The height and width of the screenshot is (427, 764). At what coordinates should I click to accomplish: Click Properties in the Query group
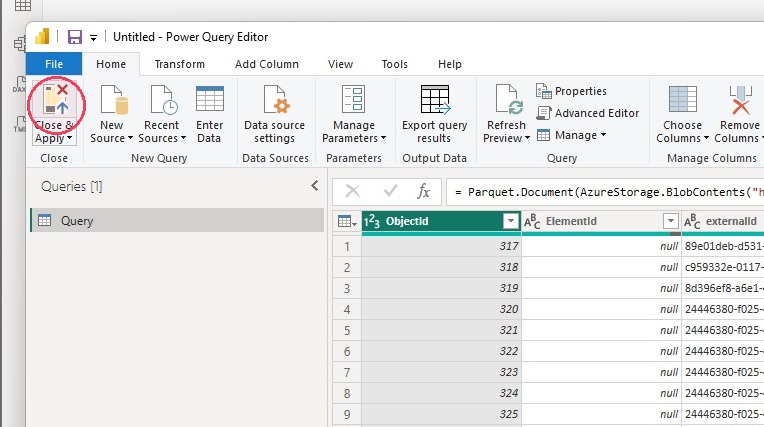click(572, 91)
